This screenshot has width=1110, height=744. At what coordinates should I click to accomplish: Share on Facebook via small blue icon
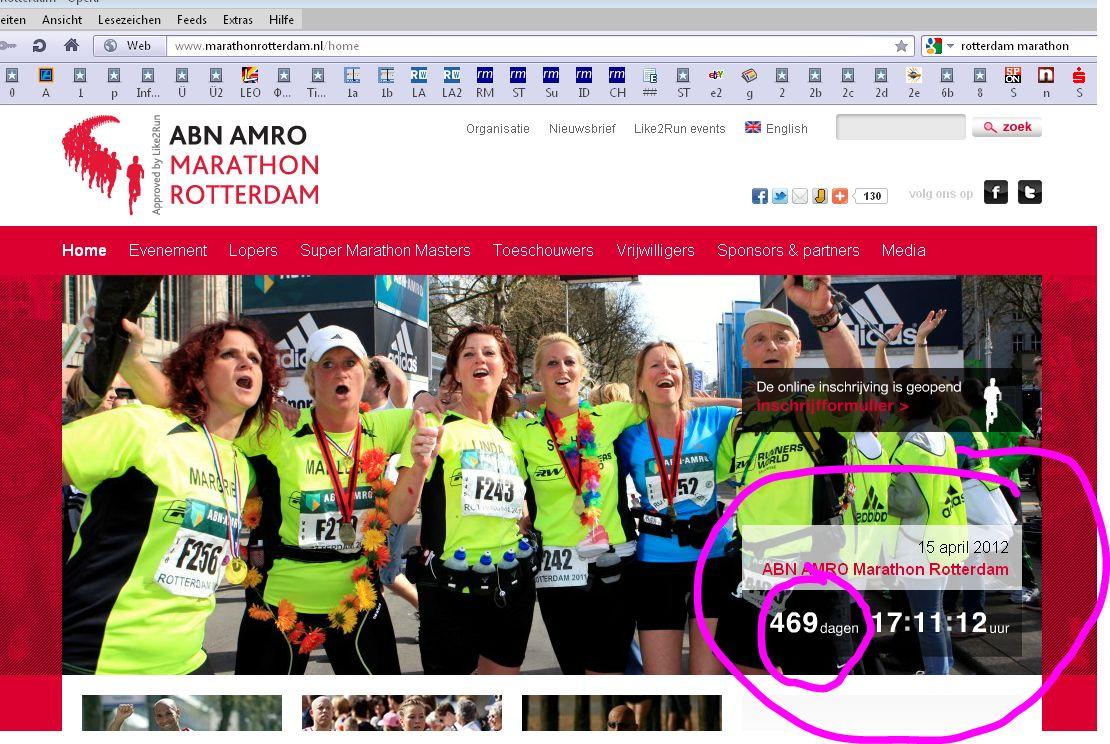pyautogui.click(x=760, y=196)
